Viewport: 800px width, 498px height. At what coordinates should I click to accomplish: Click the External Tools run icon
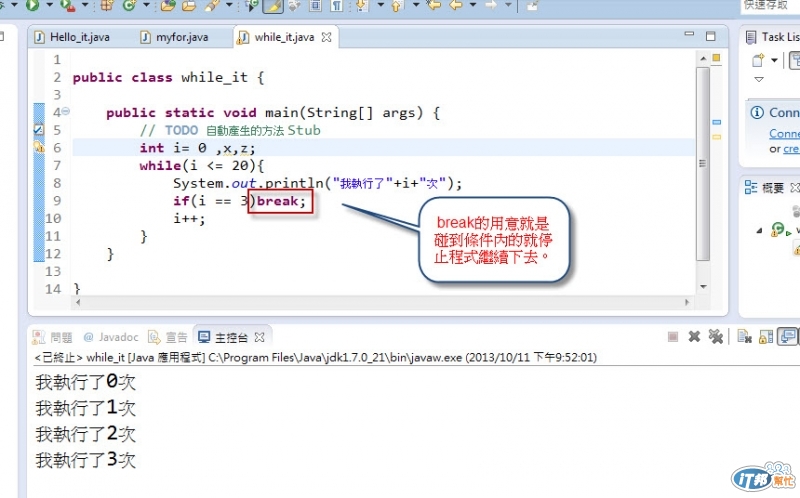click(x=67, y=5)
